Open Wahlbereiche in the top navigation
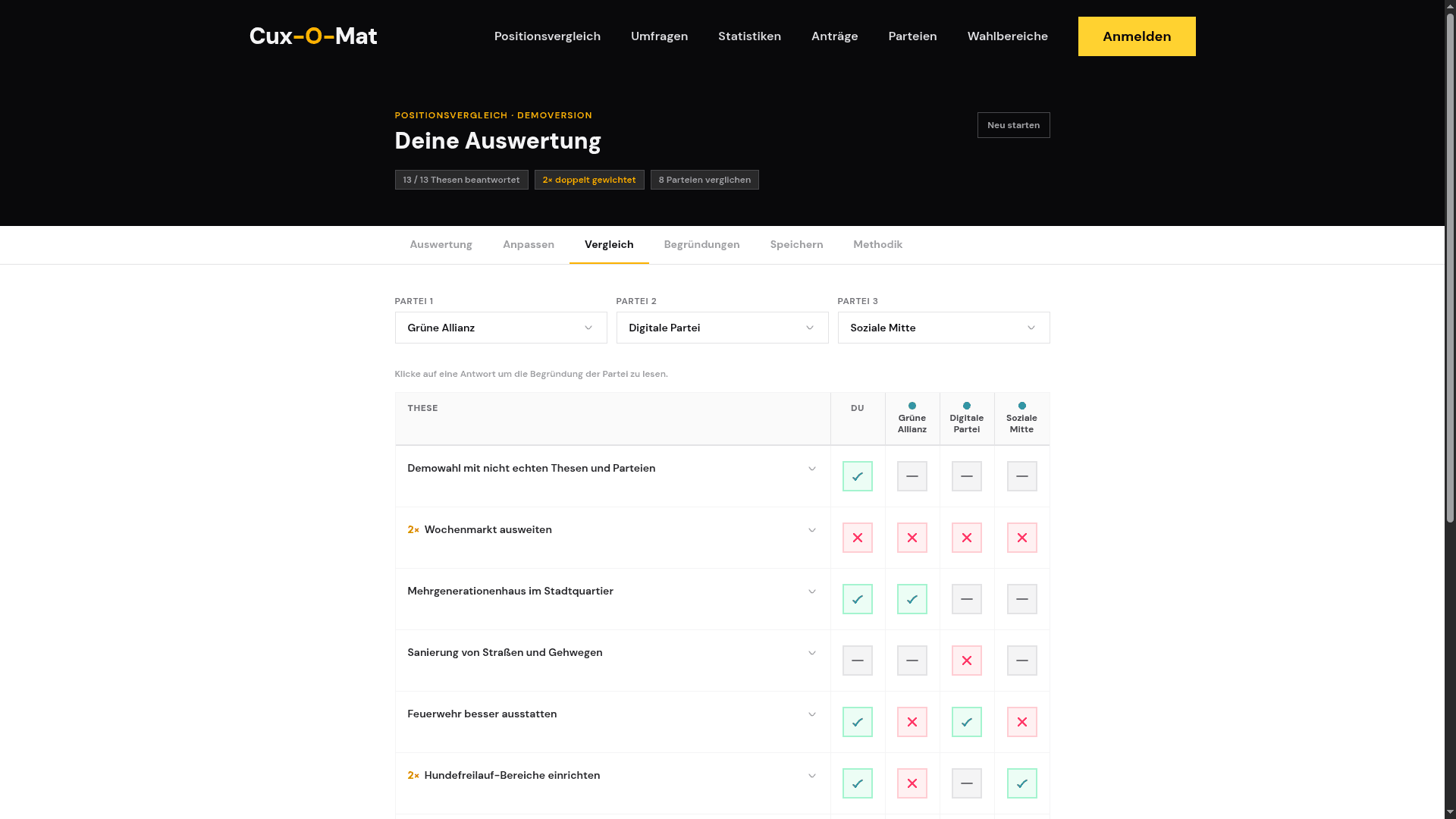1456x819 pixels. [x=1007, y=36]
